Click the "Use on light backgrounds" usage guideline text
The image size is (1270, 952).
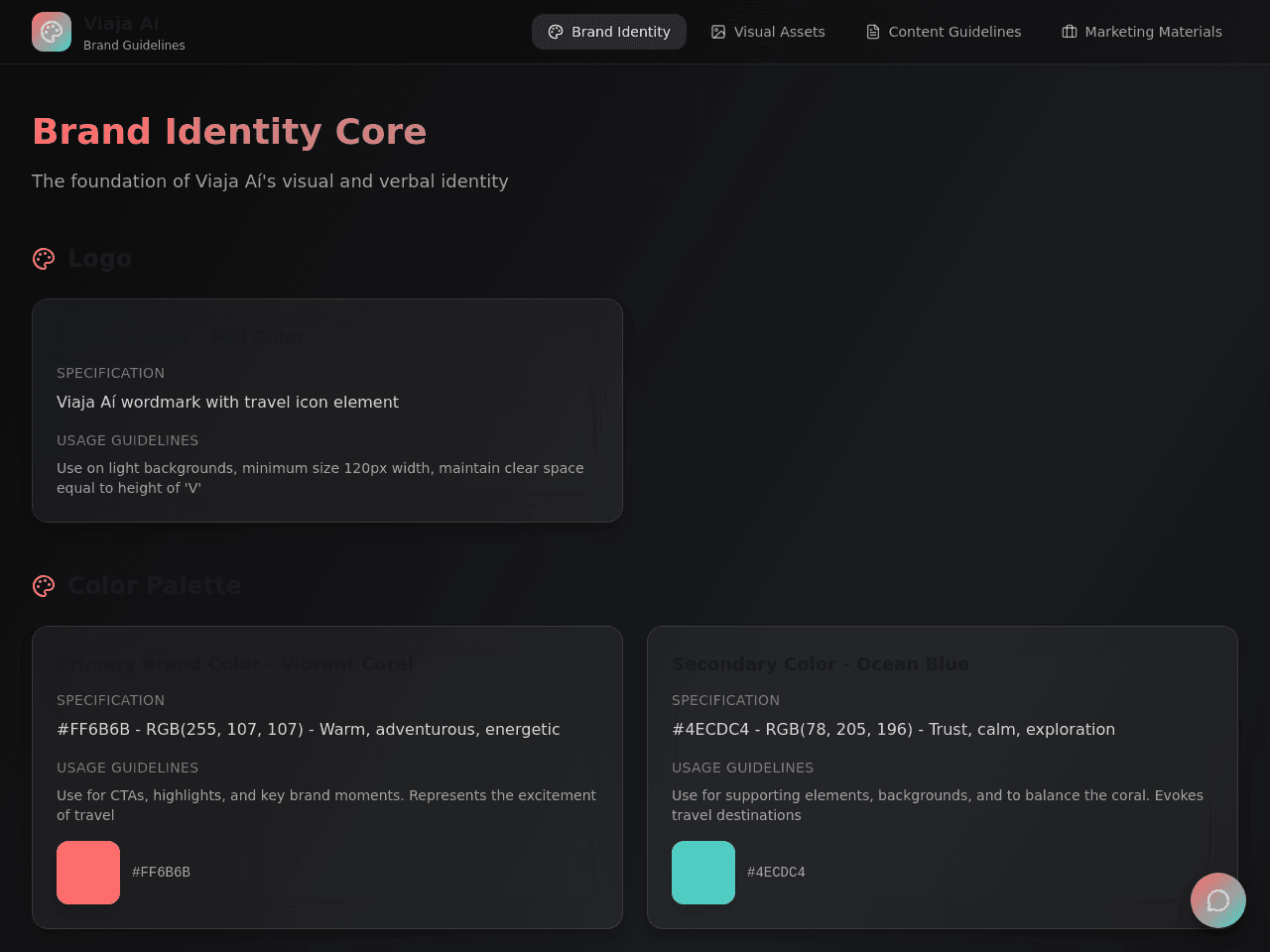tap(320, 478)
